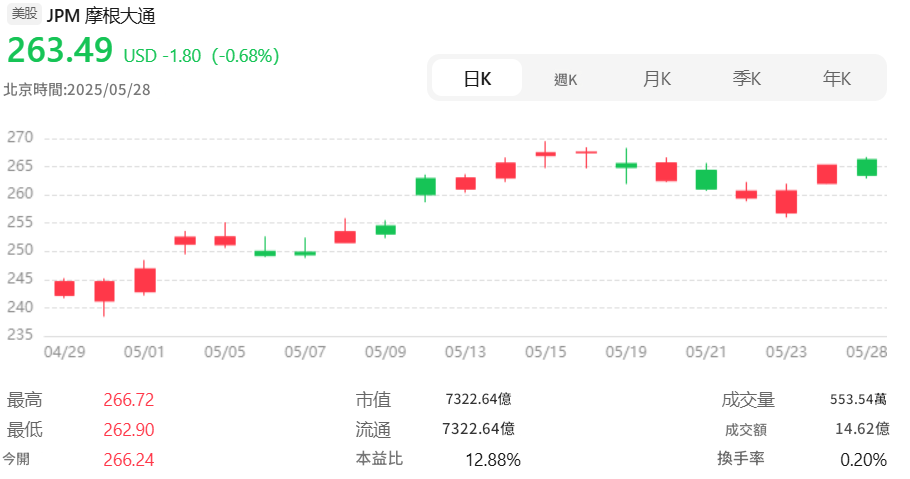
Task: Click the 05/09 green candlestick
Action: coord(385,230)
